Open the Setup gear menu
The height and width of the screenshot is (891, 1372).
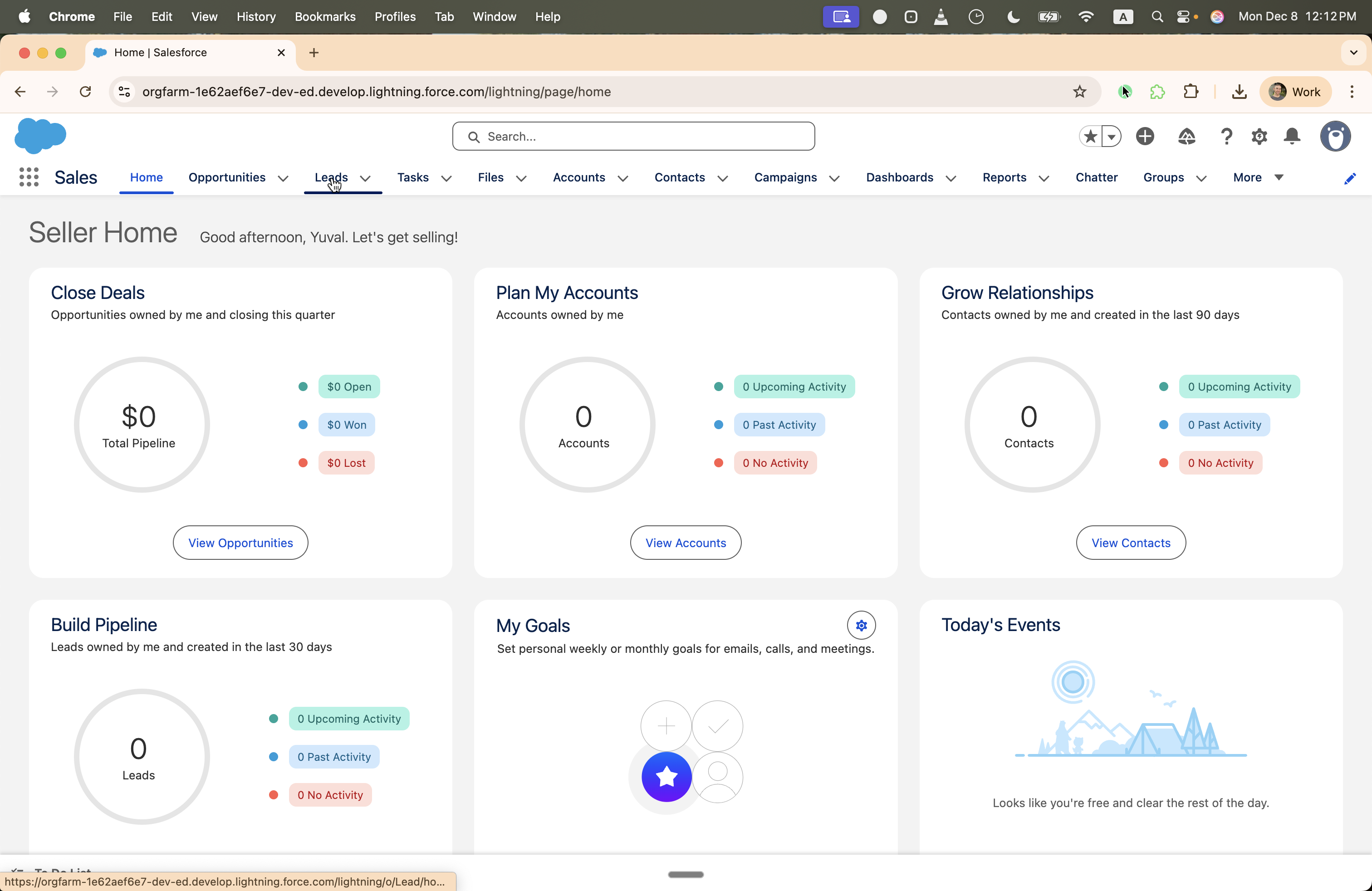[x=1259, y=137]
